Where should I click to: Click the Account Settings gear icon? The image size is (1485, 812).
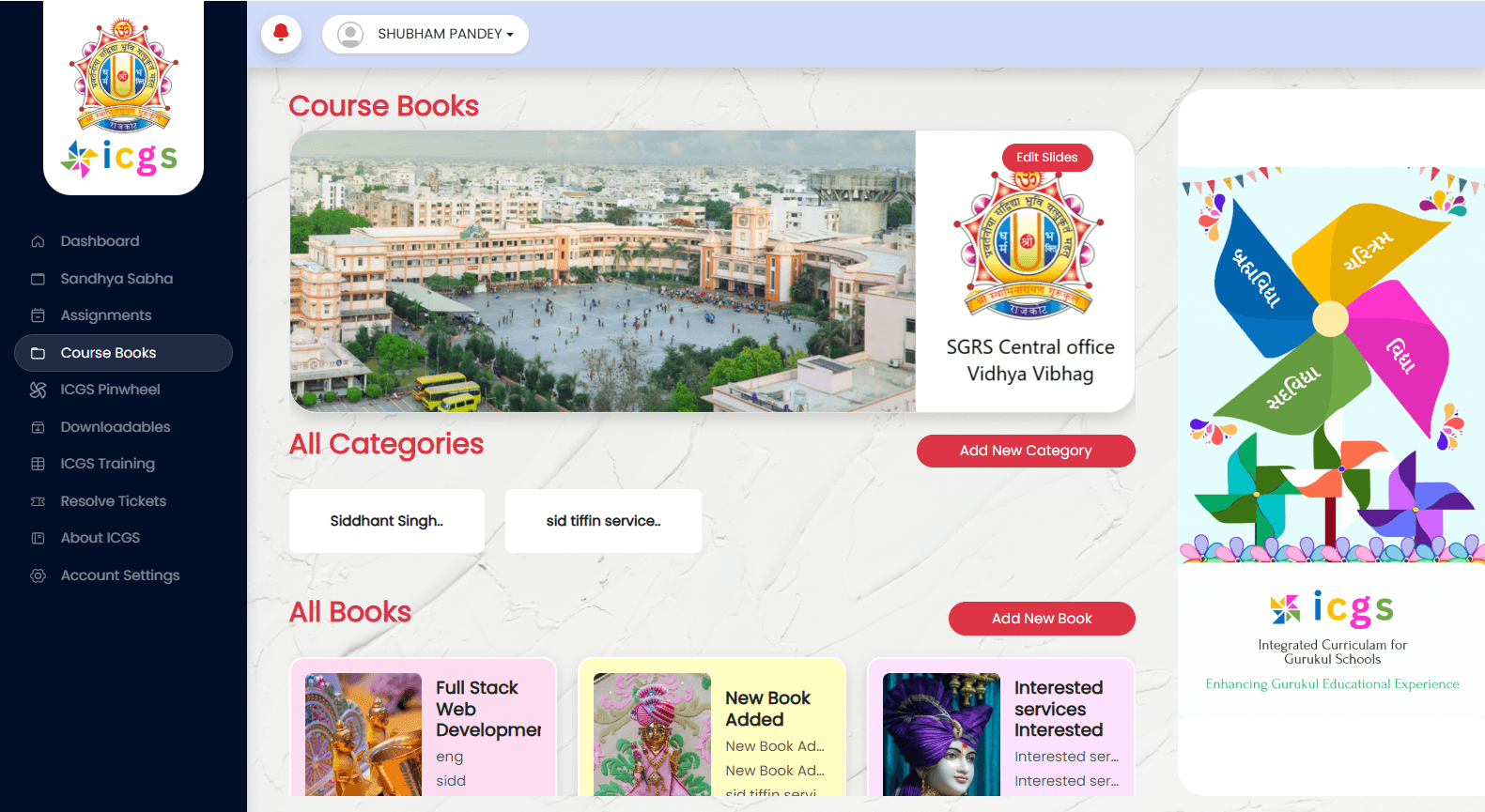pos(39,575)
